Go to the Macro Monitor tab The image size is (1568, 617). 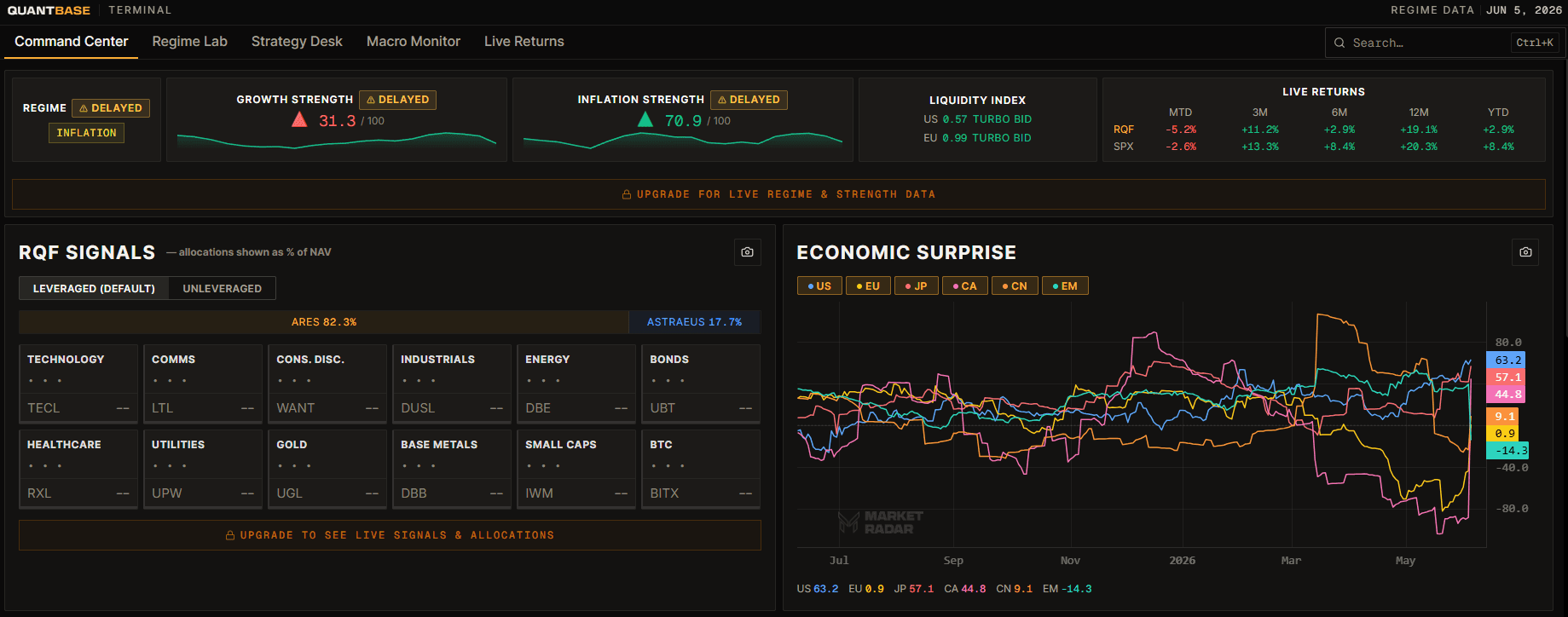[414, 42]
